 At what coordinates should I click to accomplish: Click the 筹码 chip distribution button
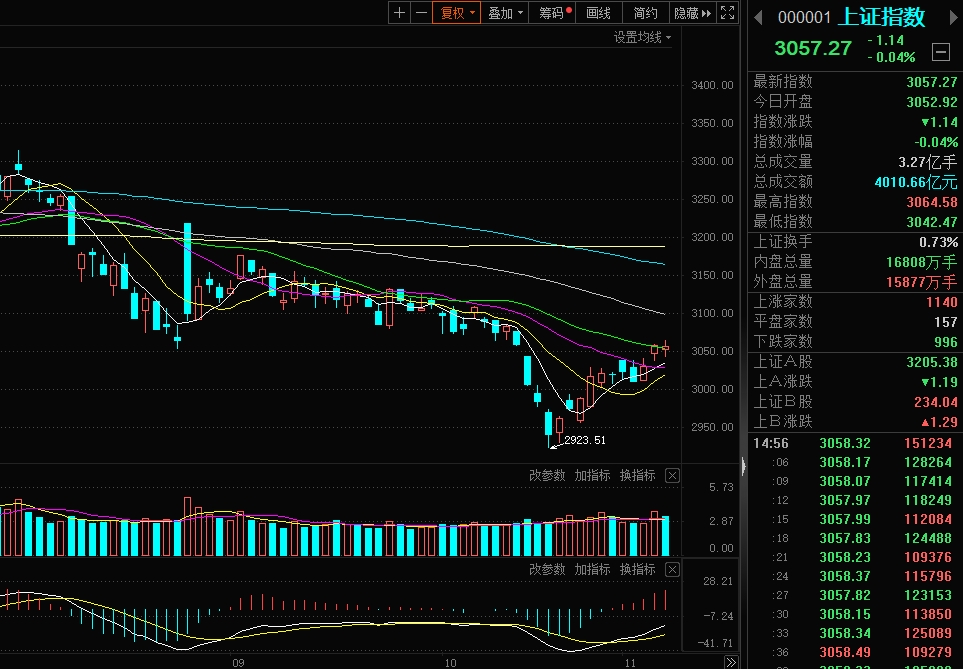tap(554, 13)
